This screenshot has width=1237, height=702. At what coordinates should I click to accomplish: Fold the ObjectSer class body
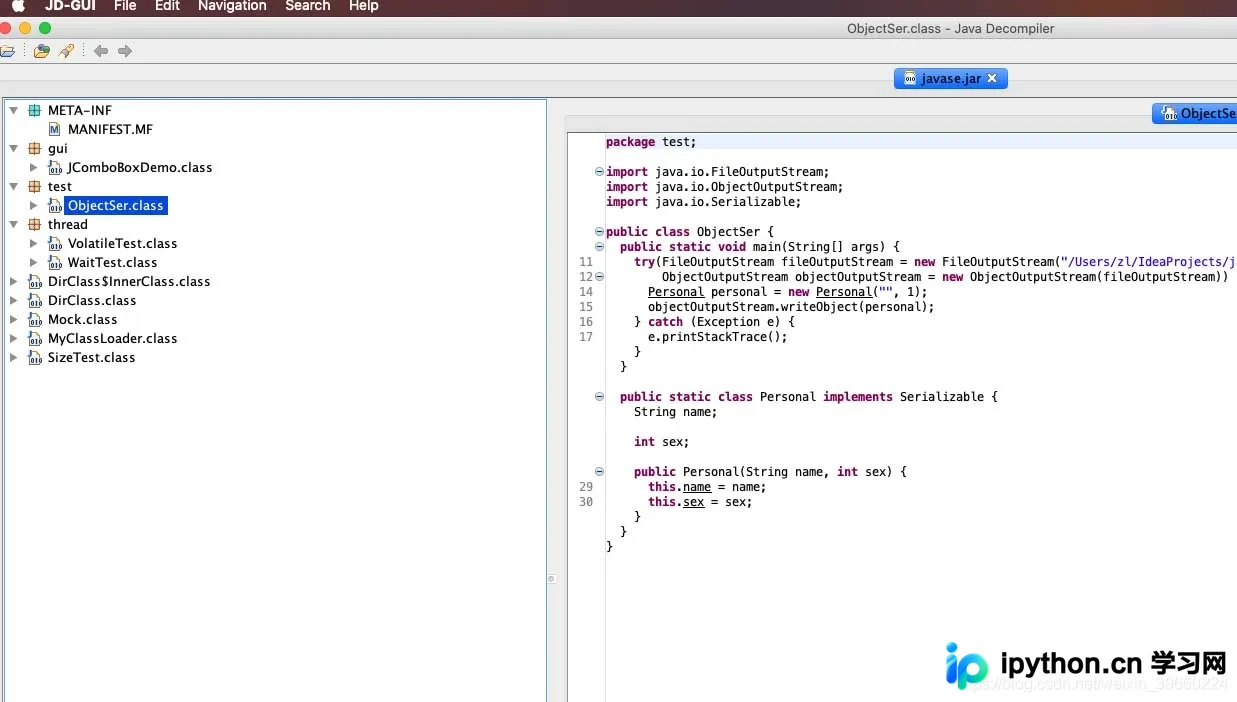[x=599, y=231]
